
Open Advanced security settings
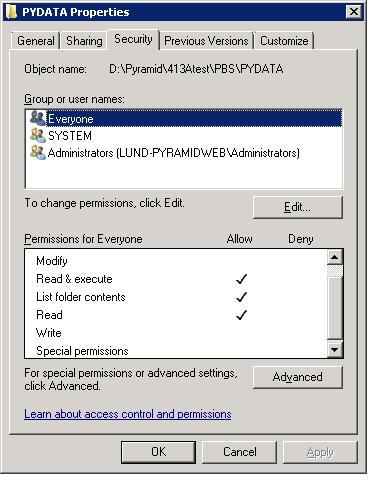coord(298,377)
